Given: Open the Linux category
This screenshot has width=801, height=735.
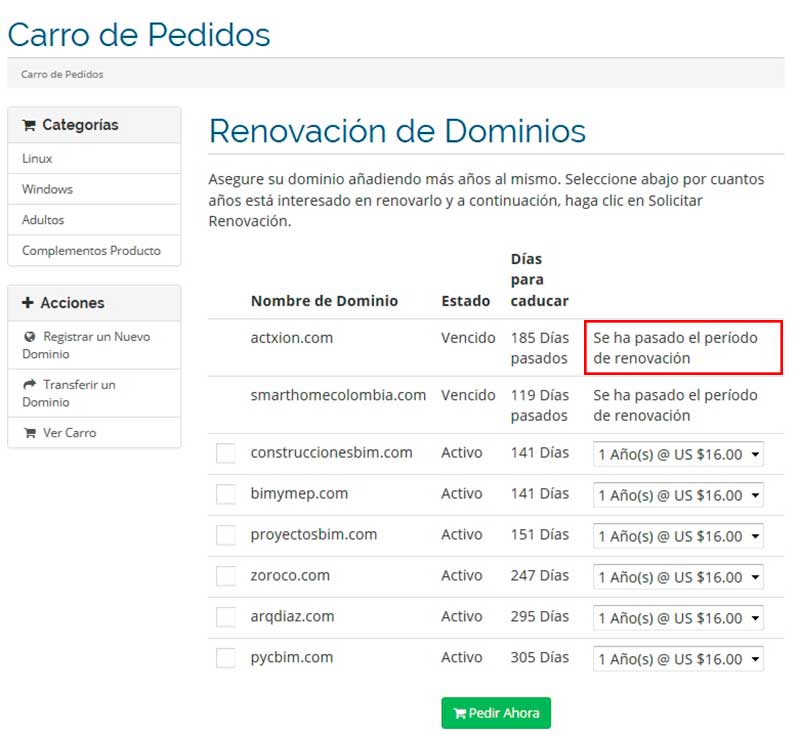Looking at the screenshot, I should 95,158.
